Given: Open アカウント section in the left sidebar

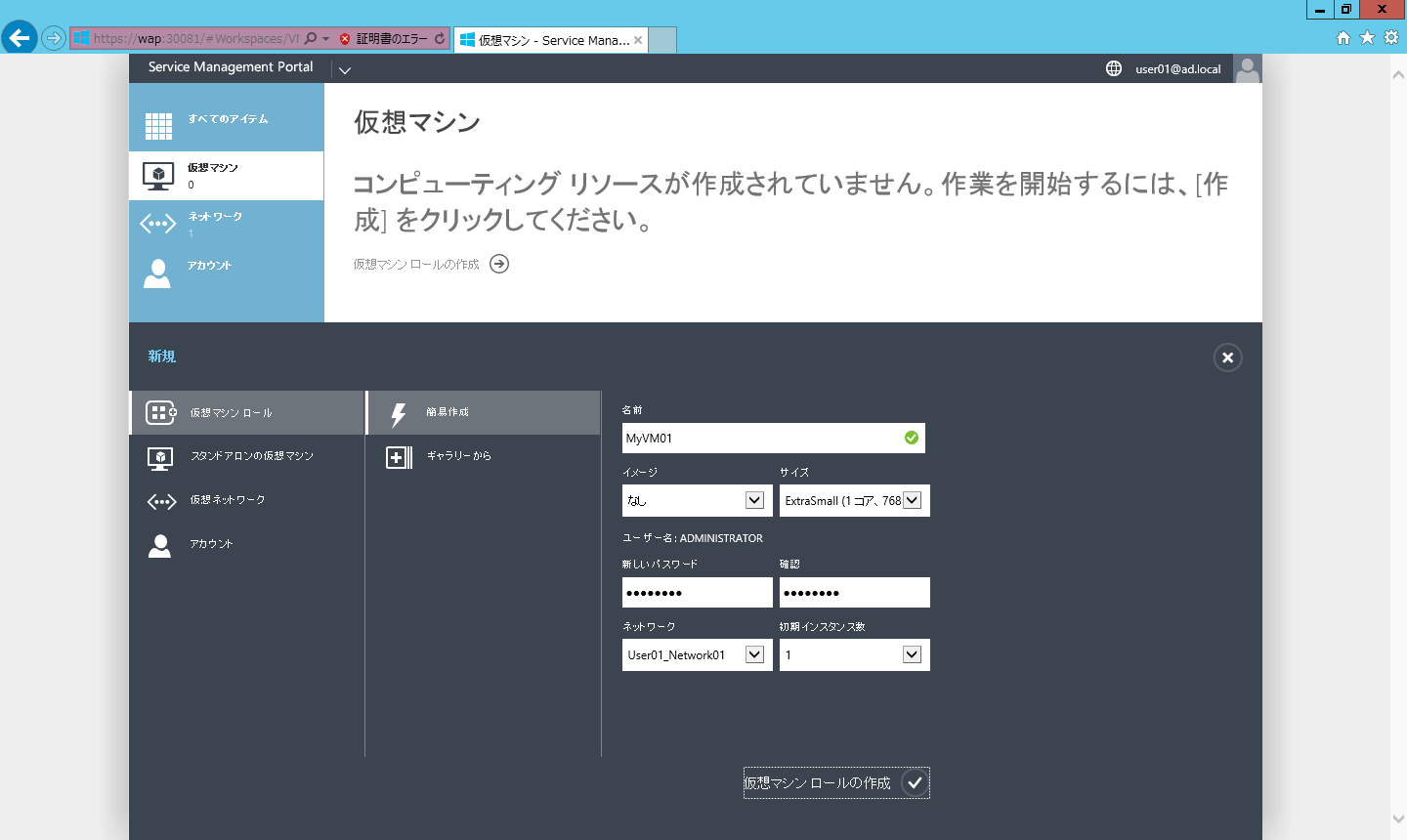Looking at the screenshot, I should [227, 273].
